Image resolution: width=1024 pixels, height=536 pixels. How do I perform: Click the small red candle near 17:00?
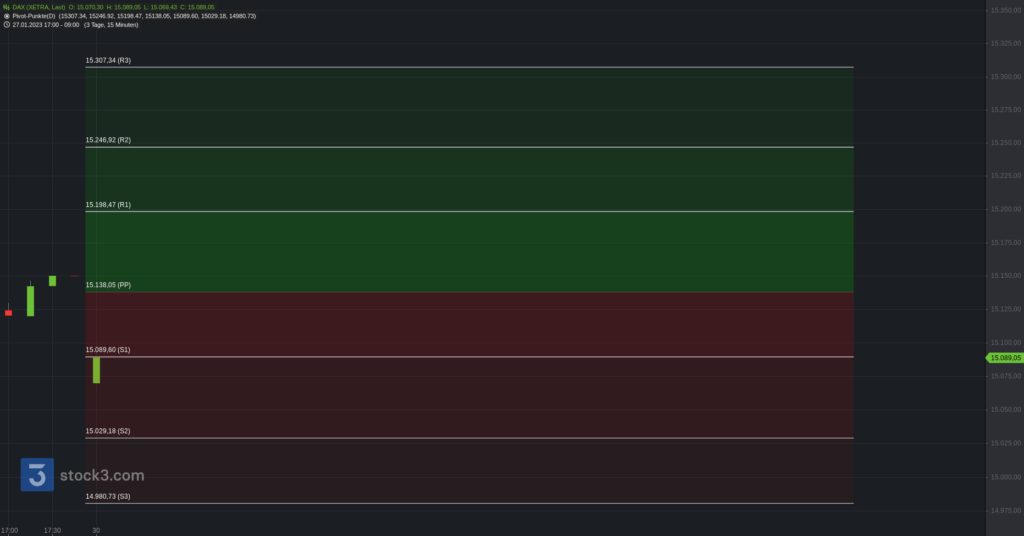click(x=8, y=313)
